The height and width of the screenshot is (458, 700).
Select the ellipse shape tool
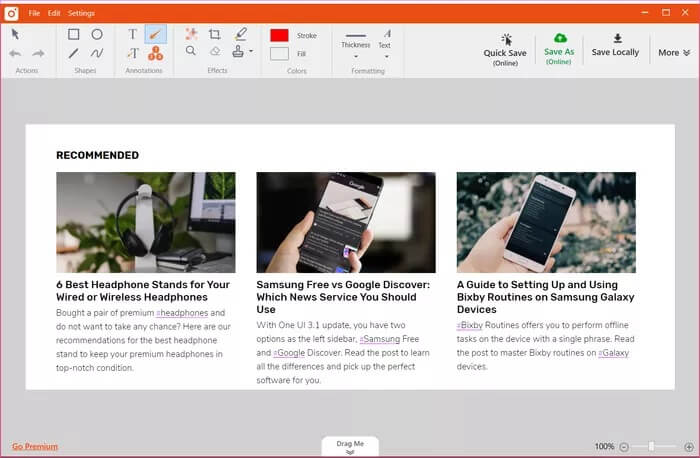coord(97,34)
